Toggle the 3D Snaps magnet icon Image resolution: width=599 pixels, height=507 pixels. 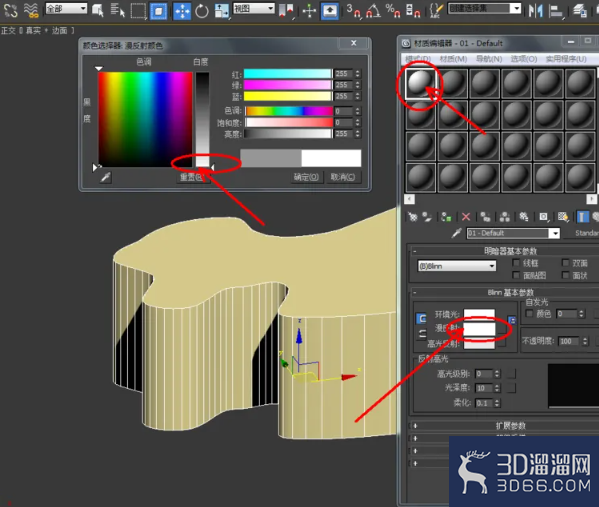tap(353, 10)
